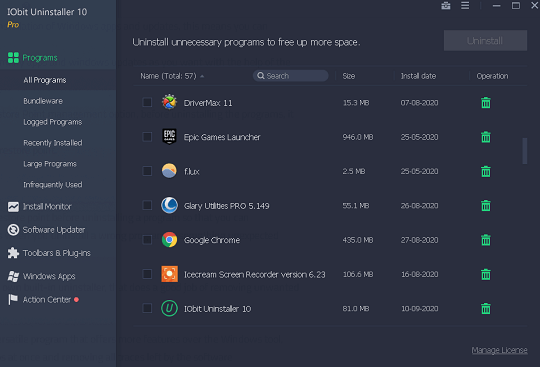
Task: Tick the DriverMax 11 checkbox
Action: click(147, 102)
